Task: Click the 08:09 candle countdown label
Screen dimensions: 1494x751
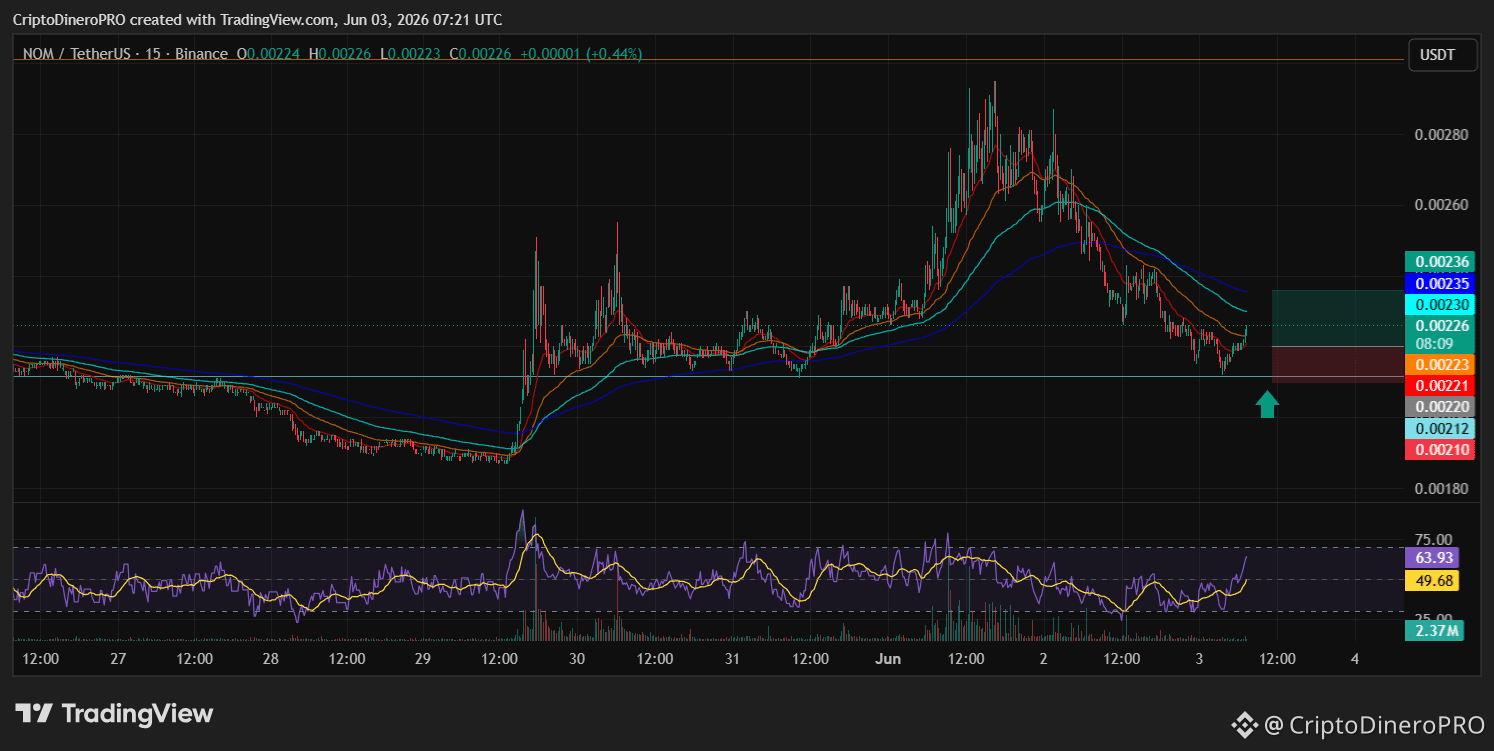Action: (1440, 343)
